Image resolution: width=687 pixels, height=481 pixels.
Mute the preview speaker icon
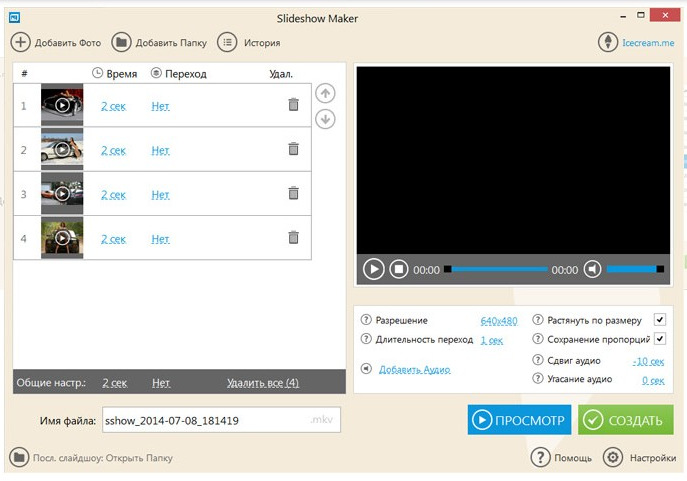(x=592, y=269)
